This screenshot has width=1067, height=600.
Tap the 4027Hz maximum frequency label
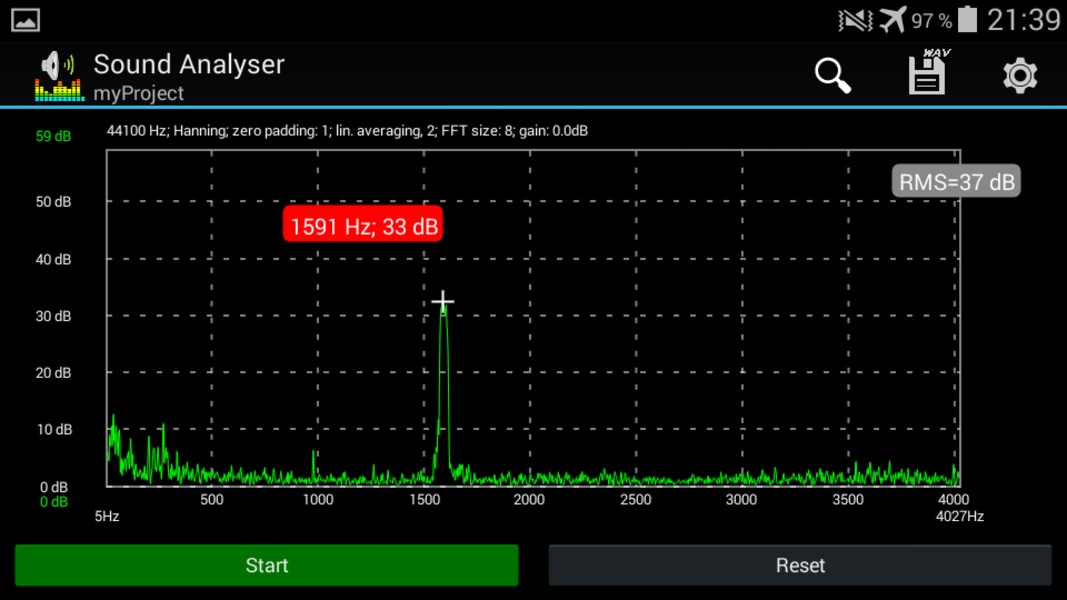(959, 516)
